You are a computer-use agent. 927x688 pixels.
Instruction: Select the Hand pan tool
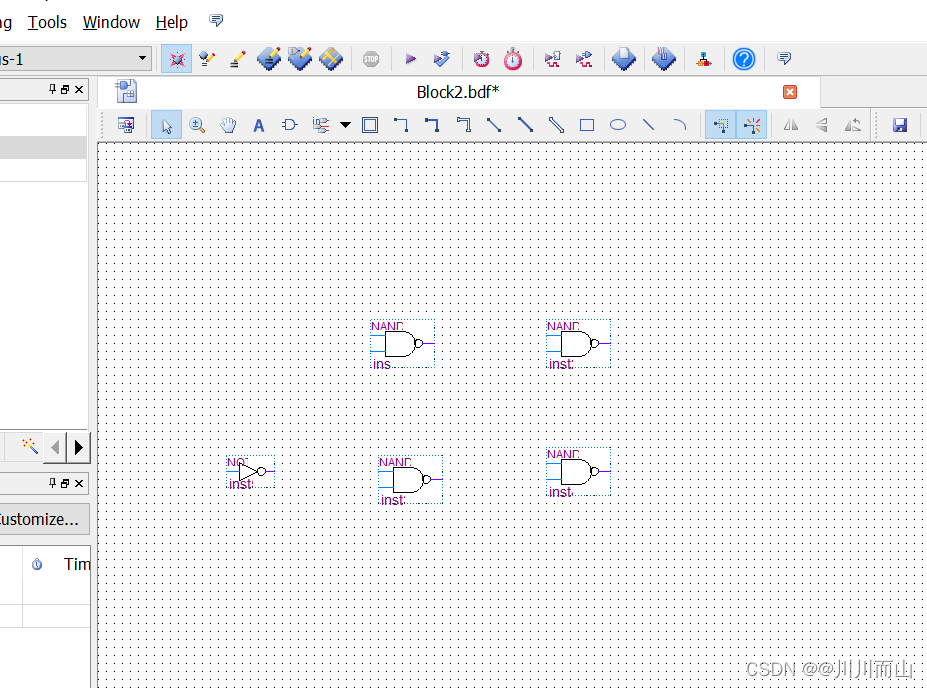click(x=228, y=125)
